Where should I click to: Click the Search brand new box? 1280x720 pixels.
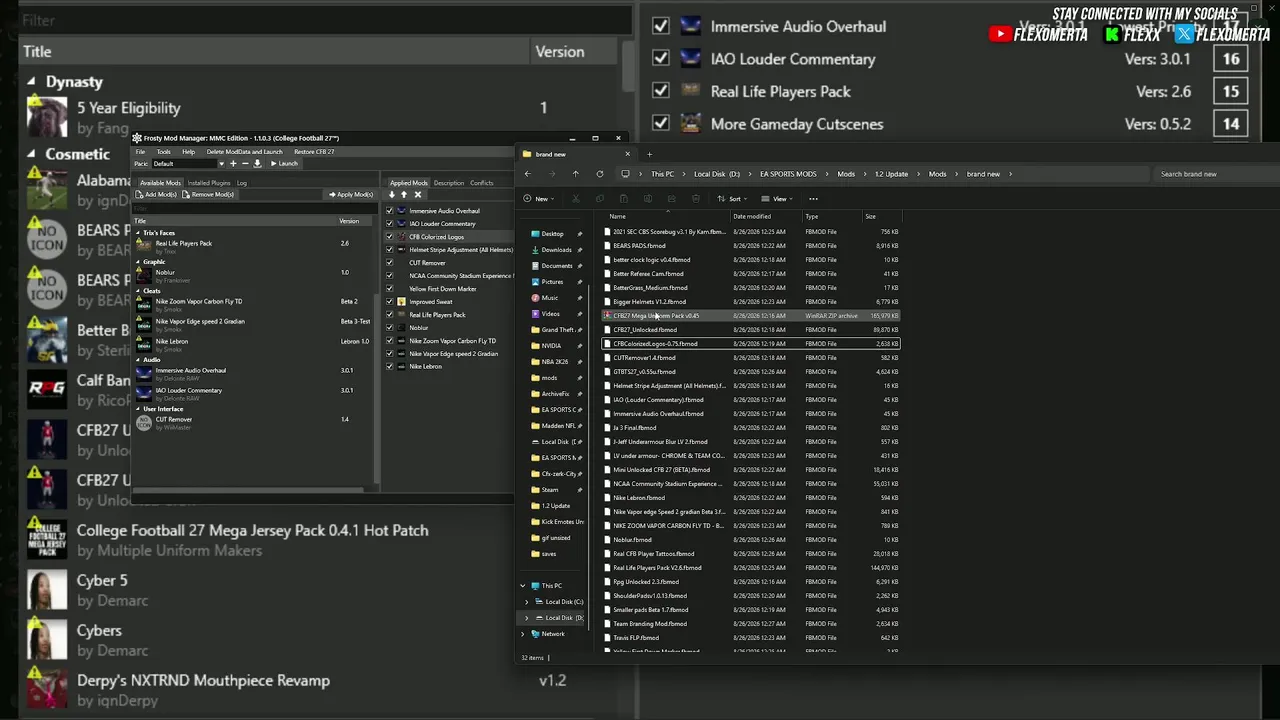(x=1217, y=174)
